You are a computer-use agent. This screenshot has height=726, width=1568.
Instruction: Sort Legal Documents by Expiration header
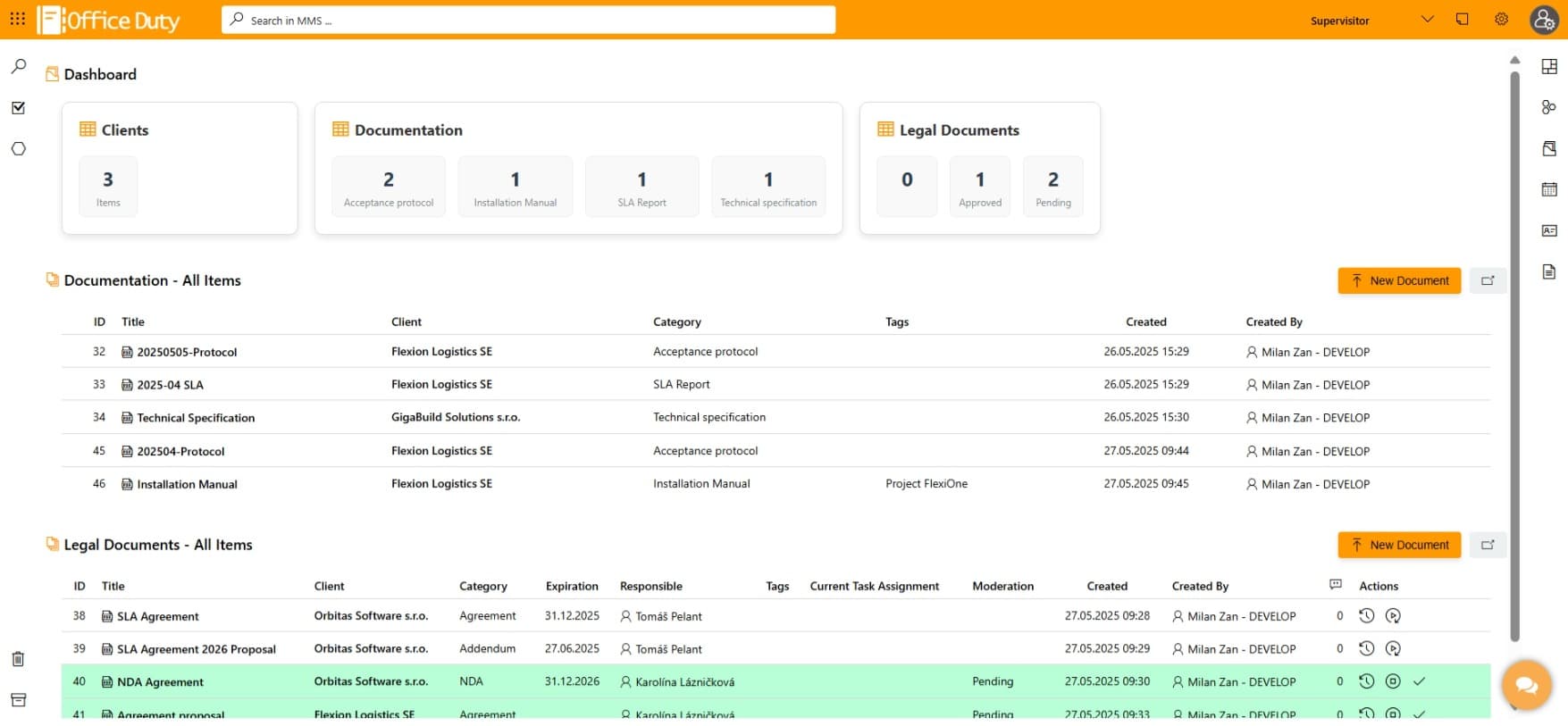(x=572, y=586)
